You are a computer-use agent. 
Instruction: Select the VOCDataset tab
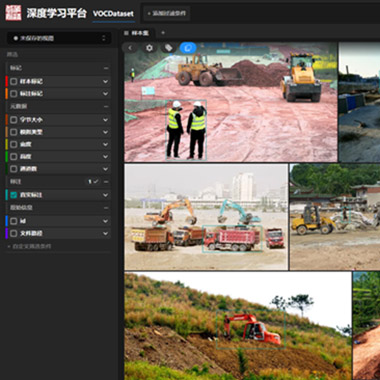113,14
